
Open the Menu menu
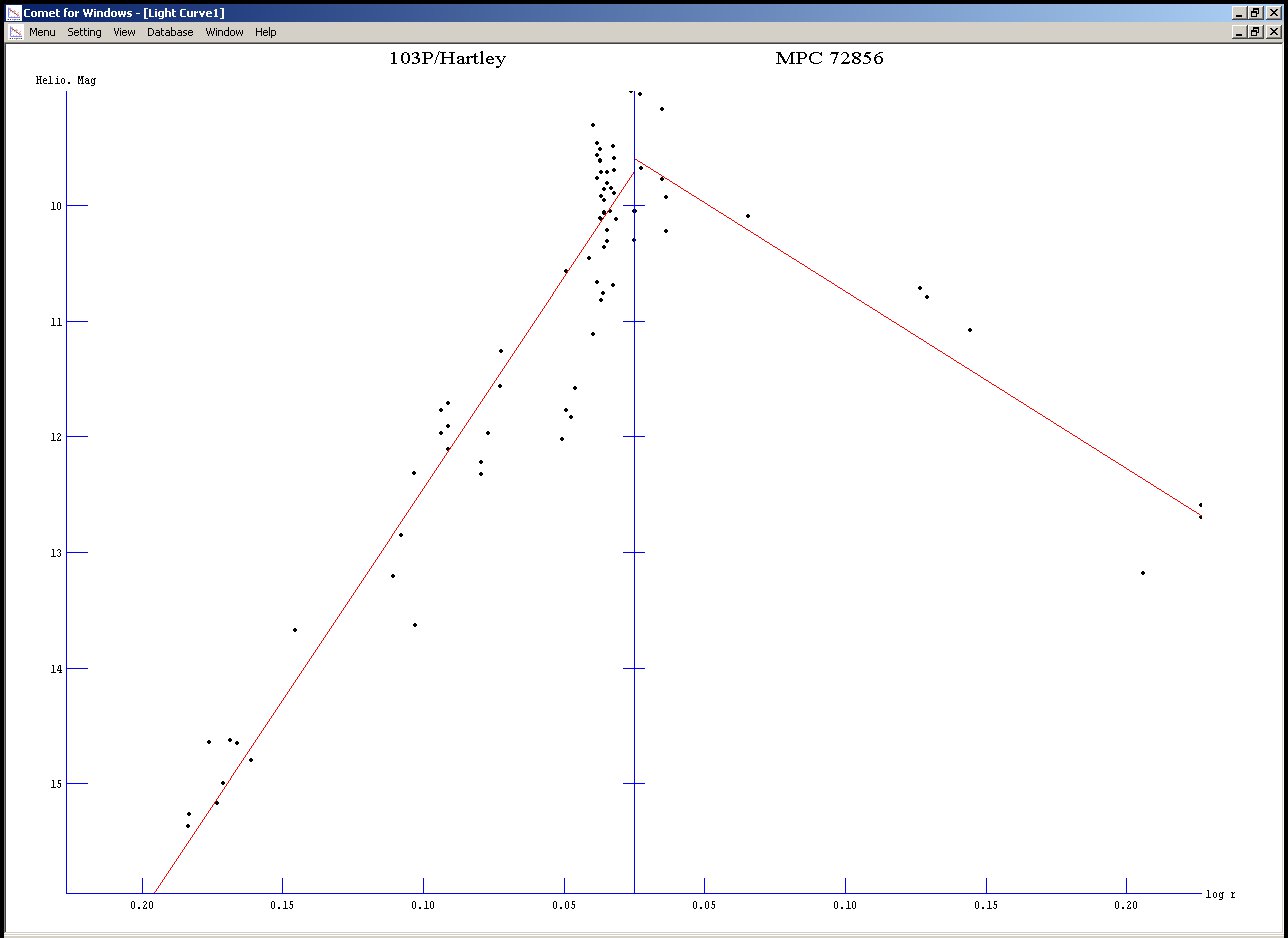[42, 32]
